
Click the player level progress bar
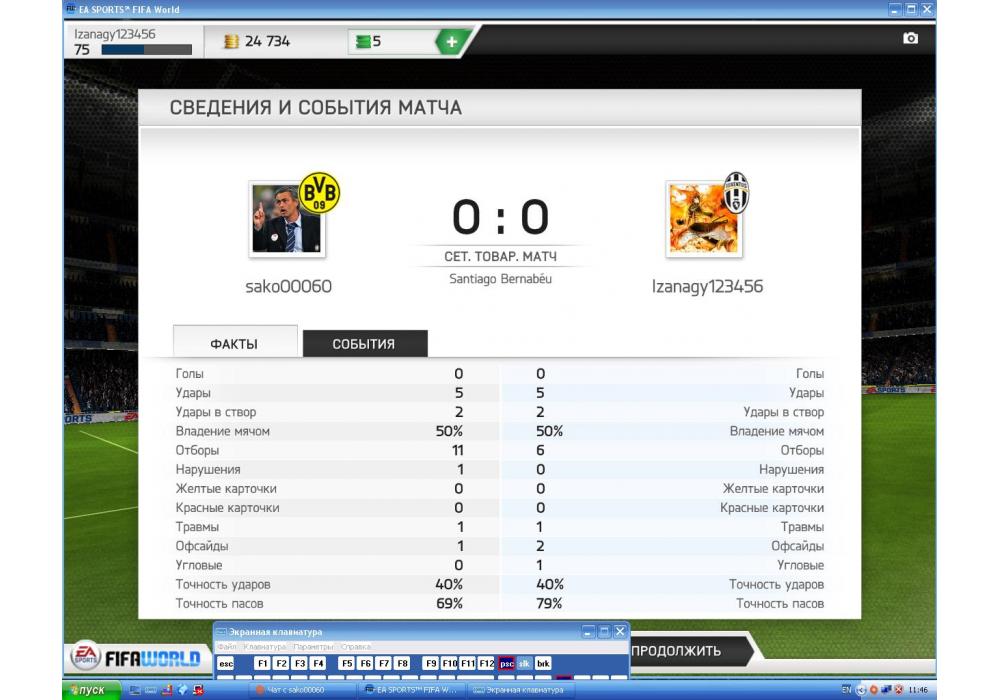click(x=147, y=50)
